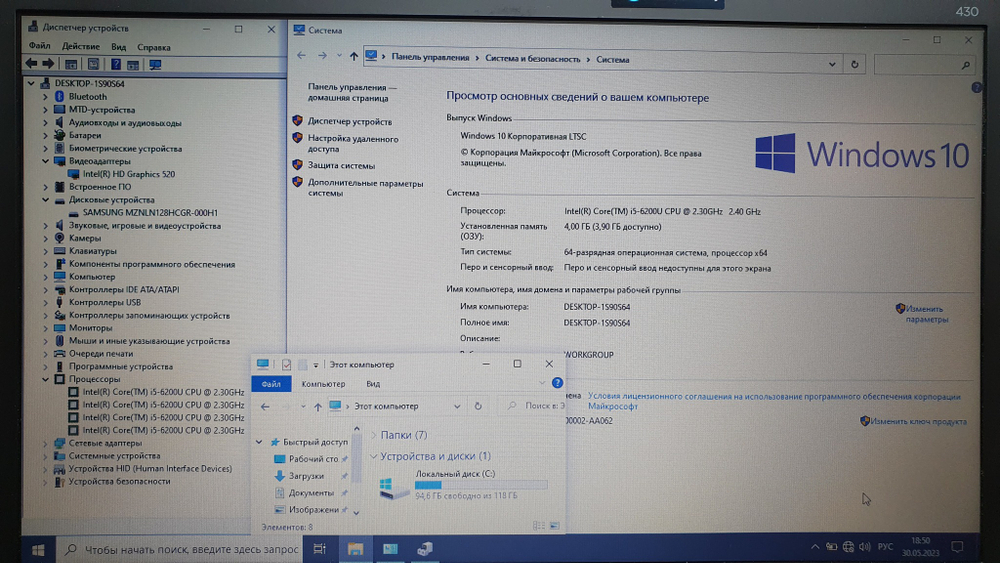
Task: Show hidden tray icons chevron
Action: point(815,546)
